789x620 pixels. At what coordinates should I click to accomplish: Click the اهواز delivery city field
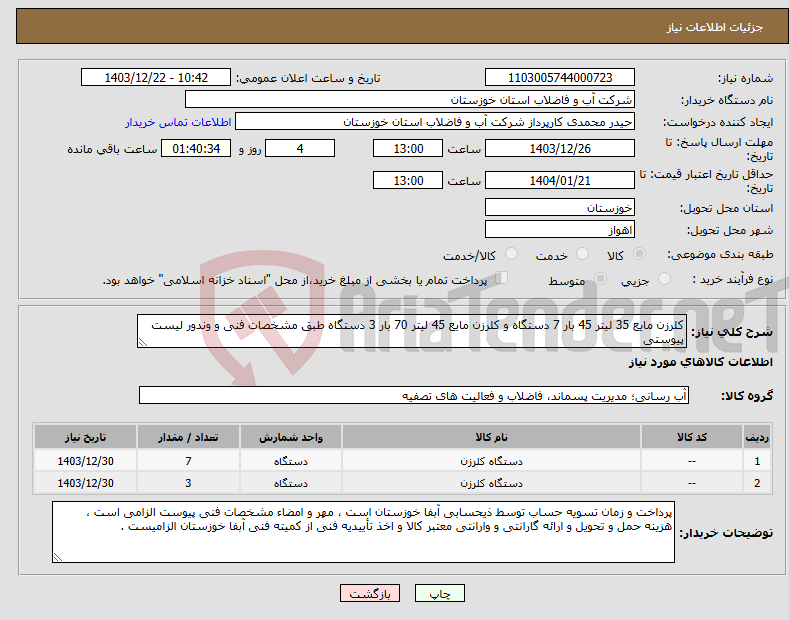pyautogui.click(x=560, y=229)
